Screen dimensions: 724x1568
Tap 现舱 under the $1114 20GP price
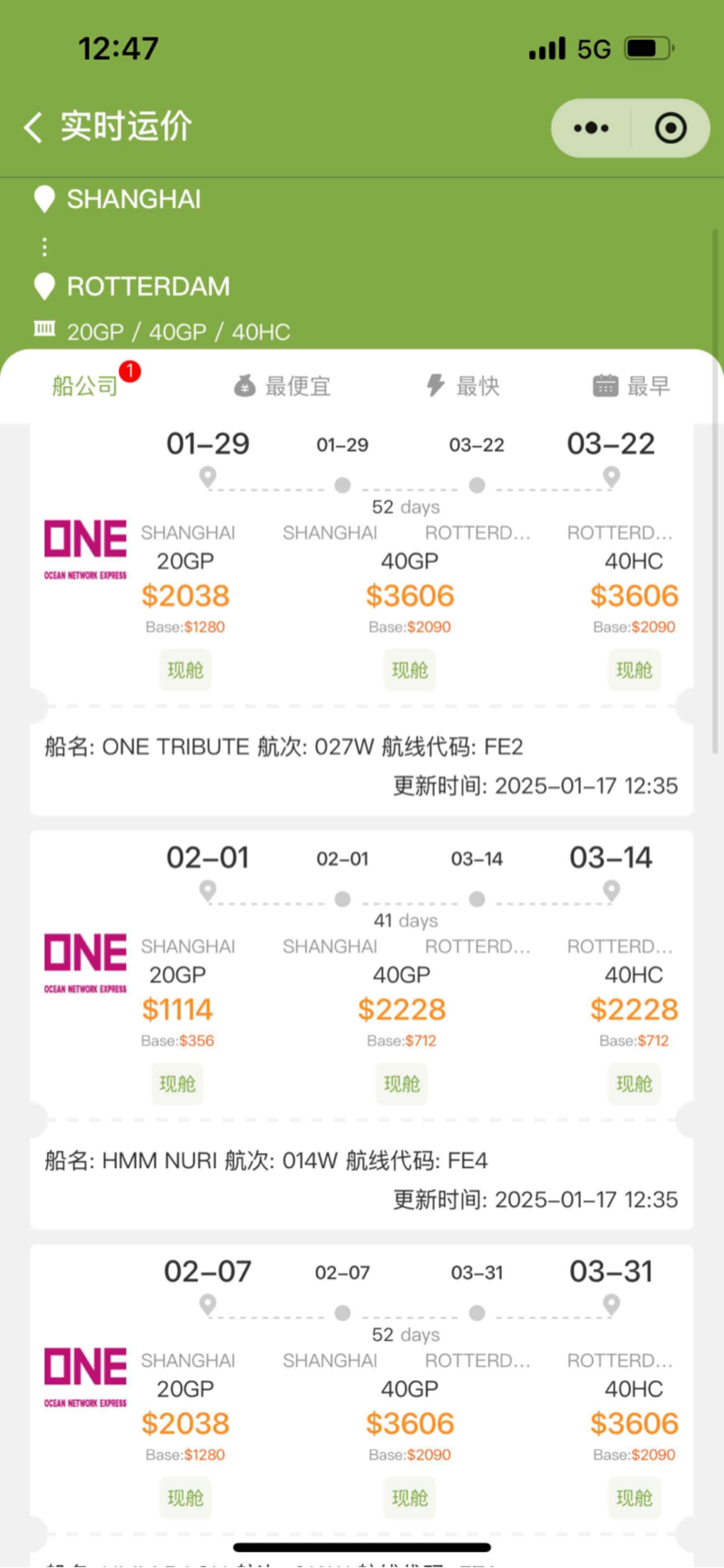[x=177, y=1083]
